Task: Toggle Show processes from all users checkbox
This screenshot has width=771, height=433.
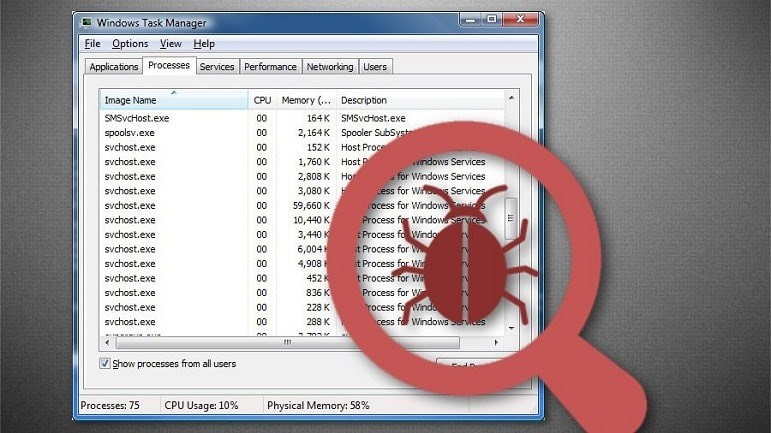Action: tap(104, 364)
